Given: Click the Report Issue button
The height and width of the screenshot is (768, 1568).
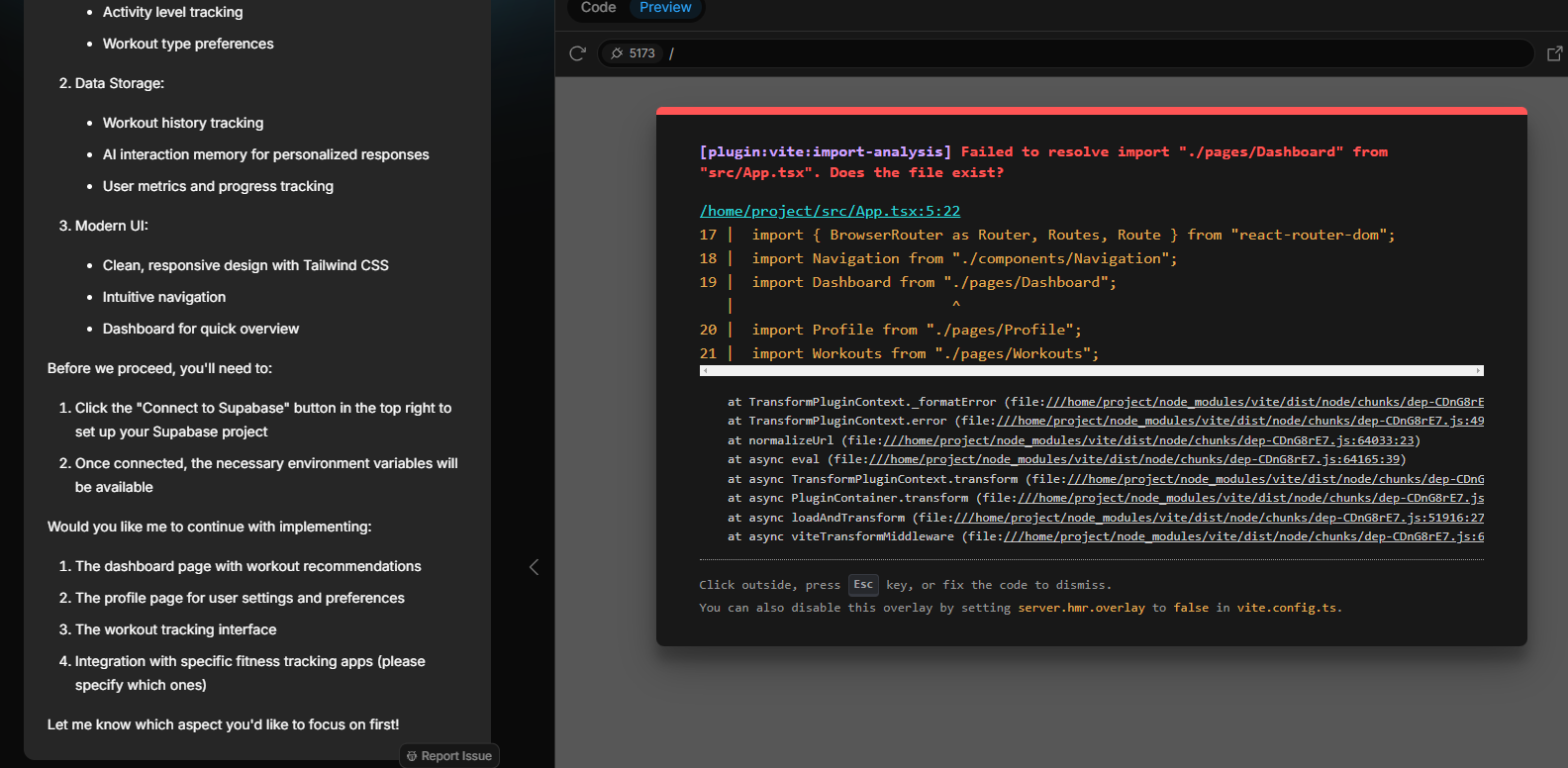Looking at the screenshot, I should click(x=449, y=756).
